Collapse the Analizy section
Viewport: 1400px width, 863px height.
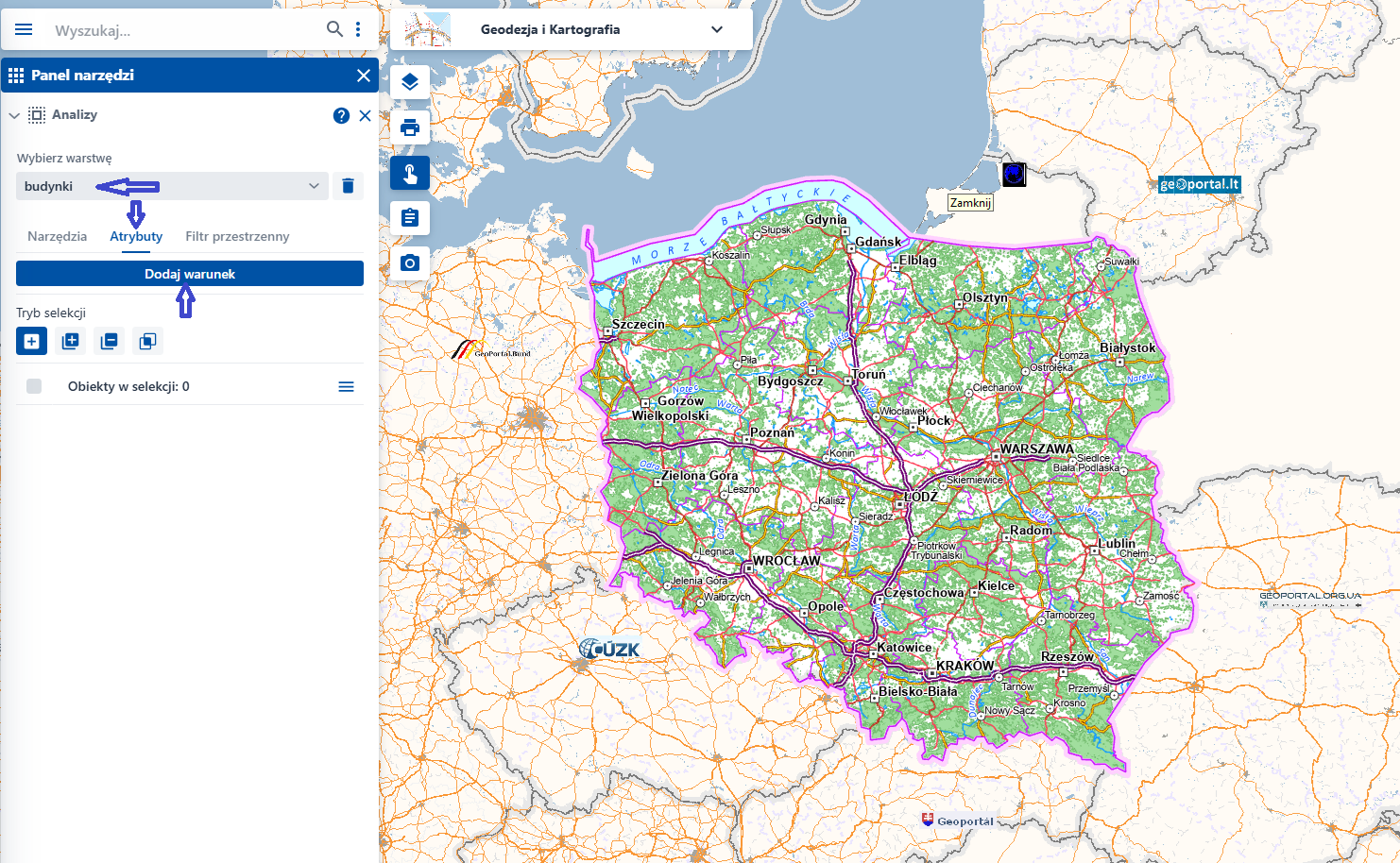(14, 115)
